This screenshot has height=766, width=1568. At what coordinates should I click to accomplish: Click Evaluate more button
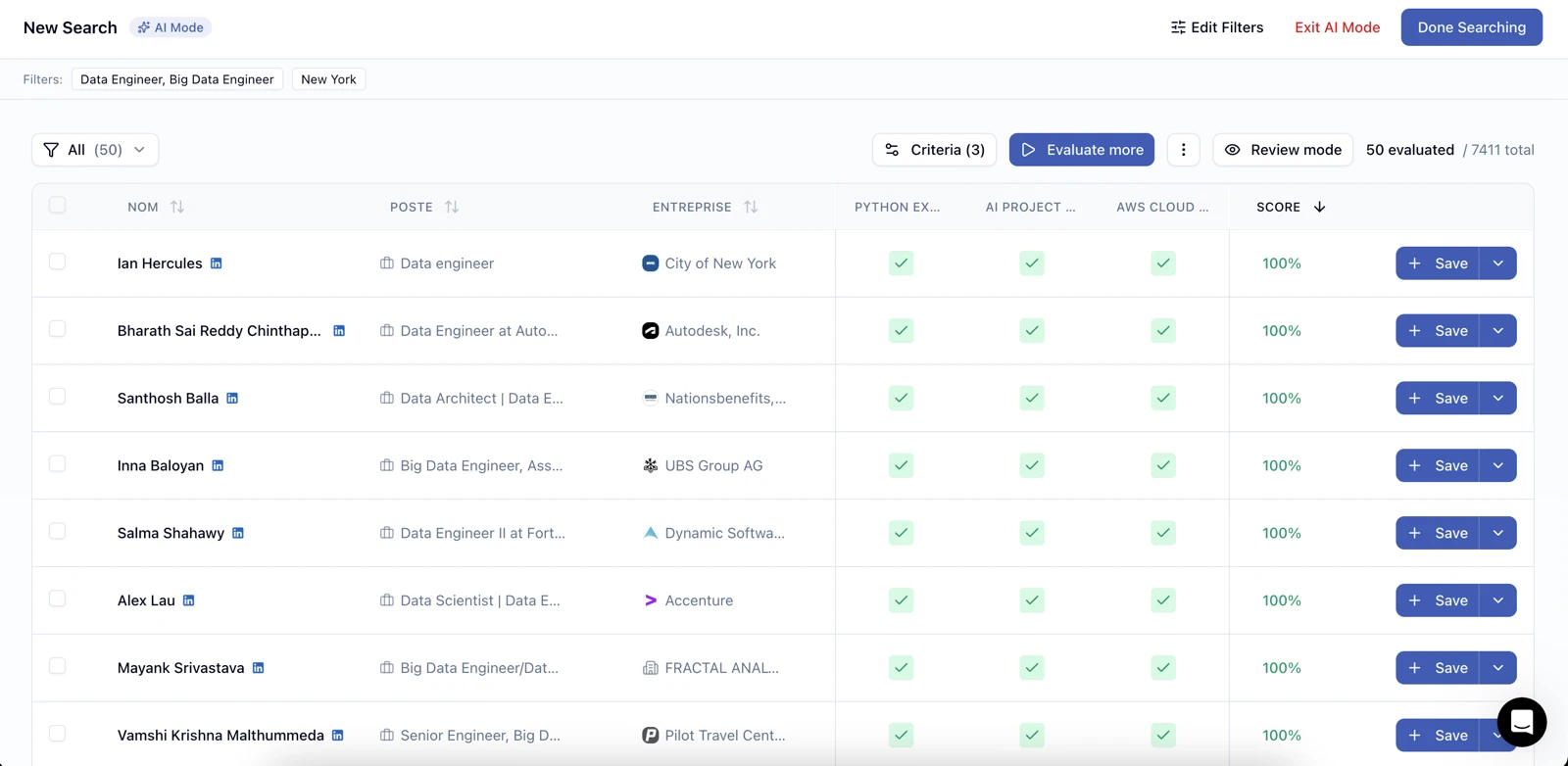coord(1082,150)
